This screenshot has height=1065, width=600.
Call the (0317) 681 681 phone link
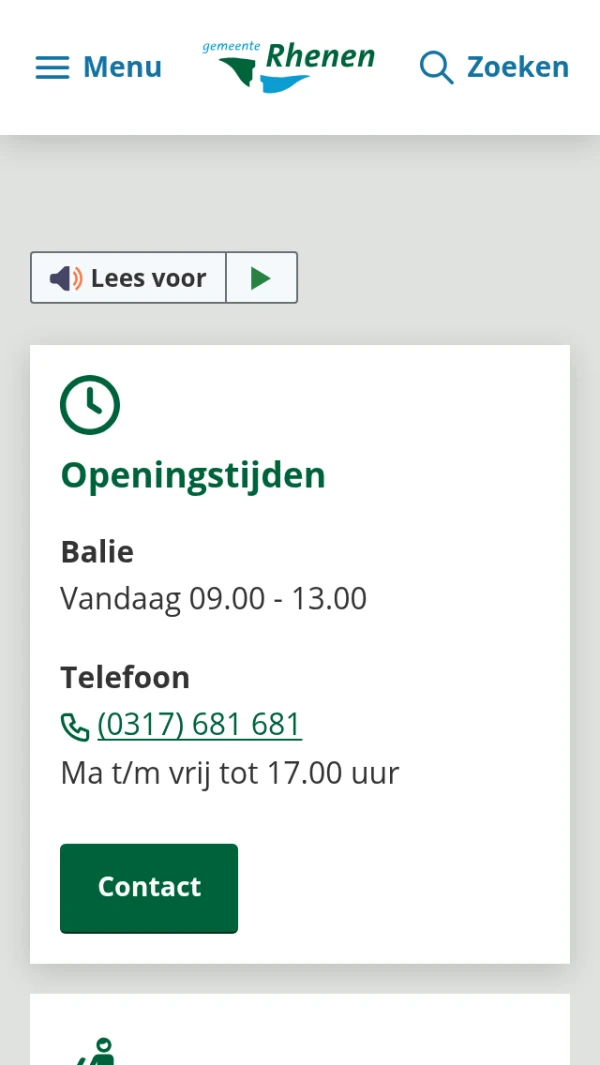[x=200, y=725]
